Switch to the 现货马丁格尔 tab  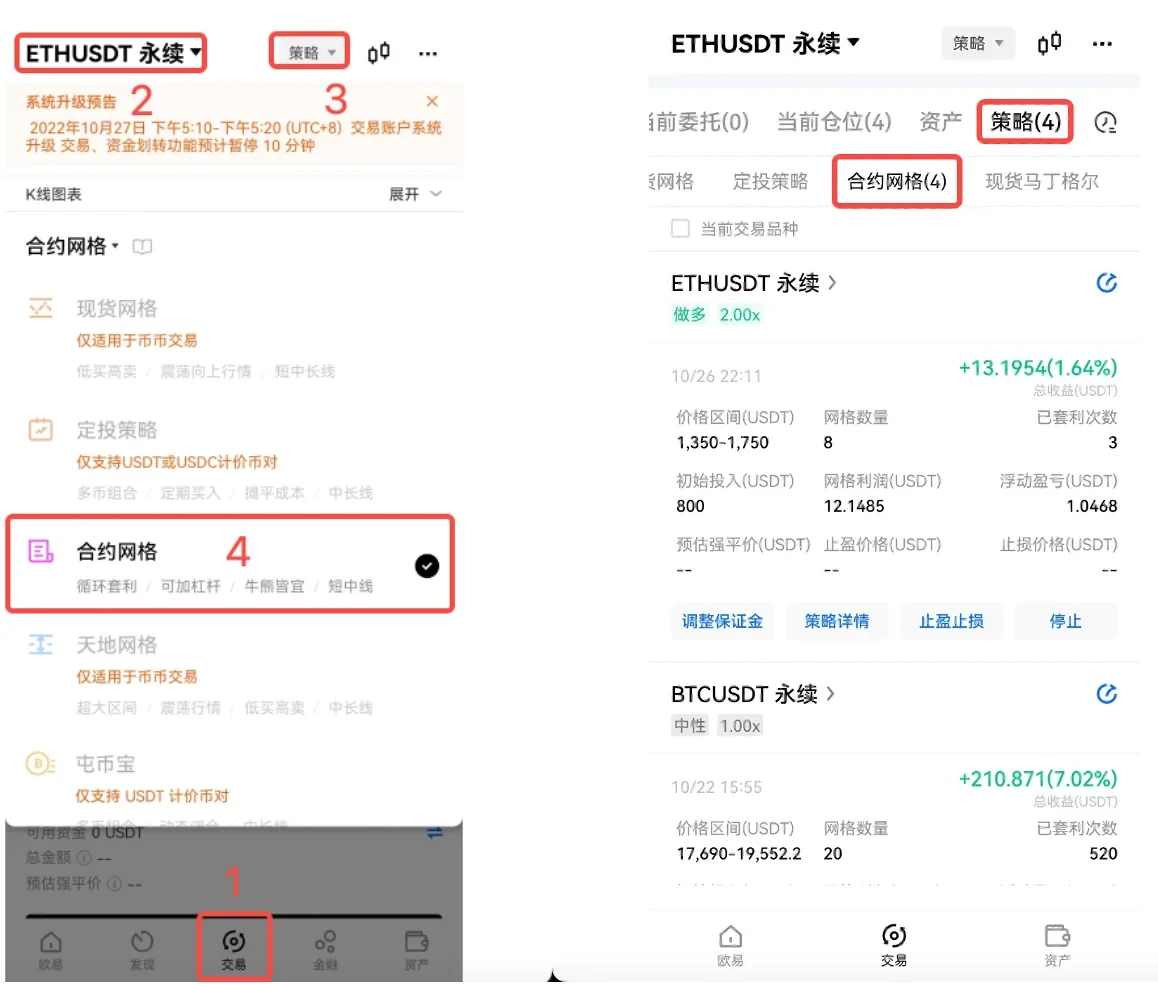point(1041,182)
